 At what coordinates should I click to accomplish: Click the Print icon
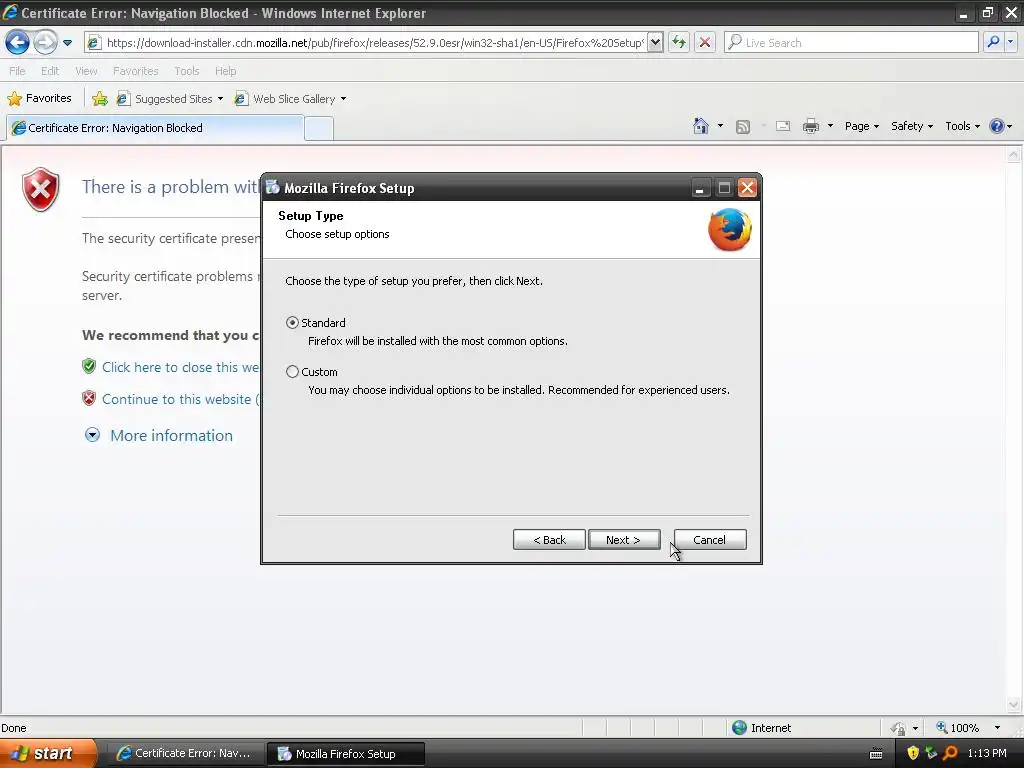click(x=810, y=126)
